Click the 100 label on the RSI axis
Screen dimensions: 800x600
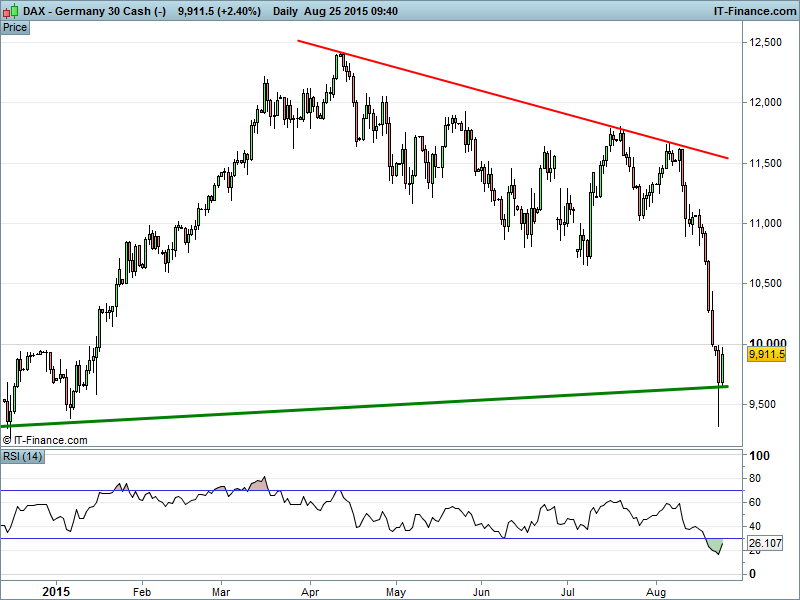(757, 456)
